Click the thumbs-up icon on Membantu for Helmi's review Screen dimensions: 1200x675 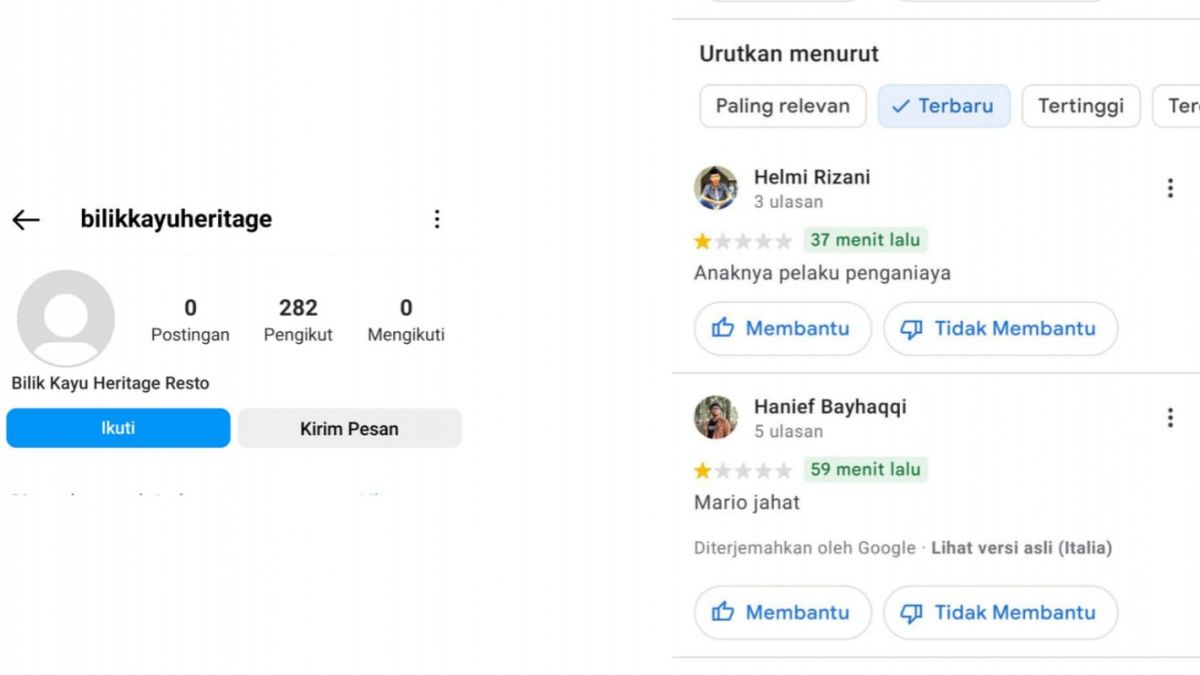pos(722,328)
